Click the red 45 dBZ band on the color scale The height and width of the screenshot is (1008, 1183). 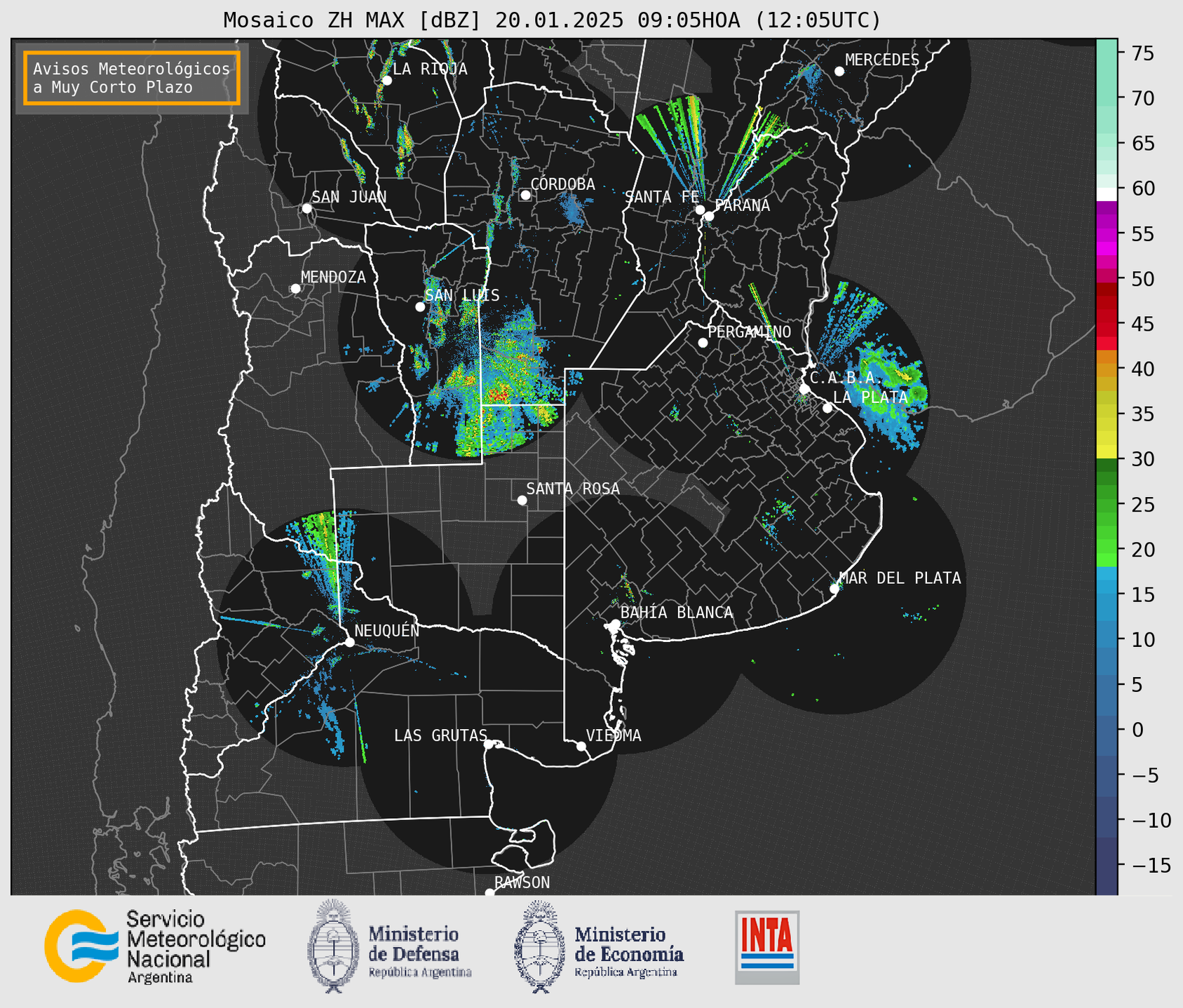coord(1107,324)
